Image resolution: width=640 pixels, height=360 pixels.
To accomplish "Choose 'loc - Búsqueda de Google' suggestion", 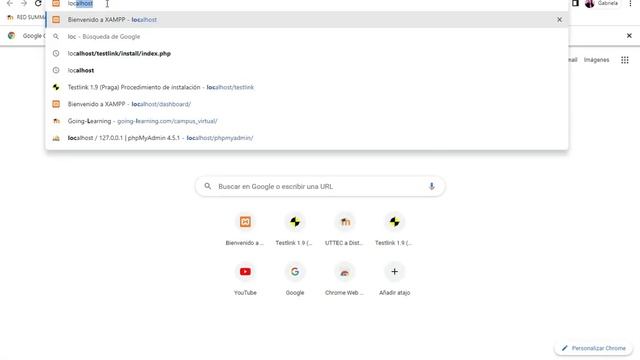I will [x=307, y=36].
